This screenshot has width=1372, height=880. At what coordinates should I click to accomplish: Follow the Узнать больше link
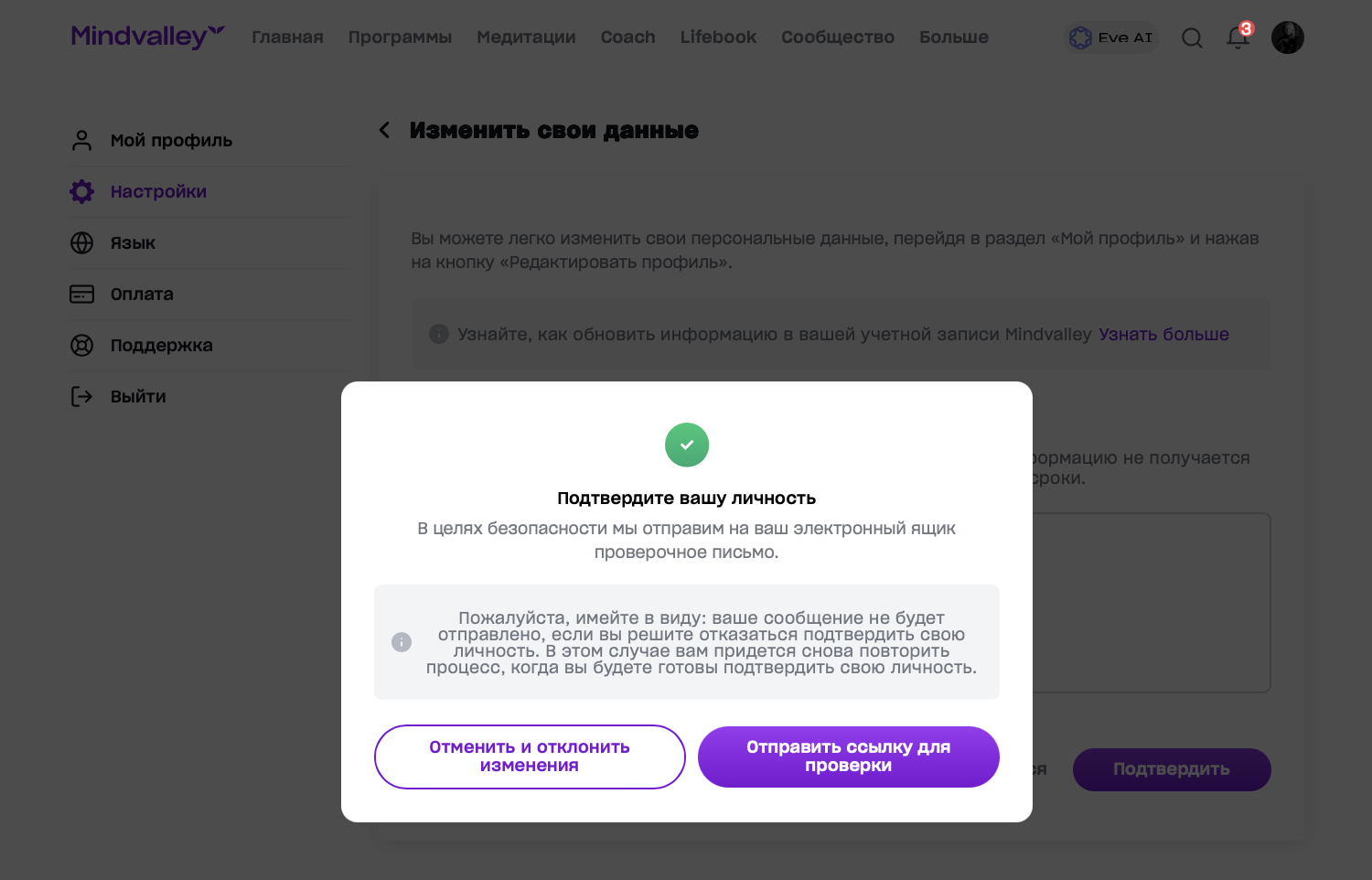coord(1163,334)
